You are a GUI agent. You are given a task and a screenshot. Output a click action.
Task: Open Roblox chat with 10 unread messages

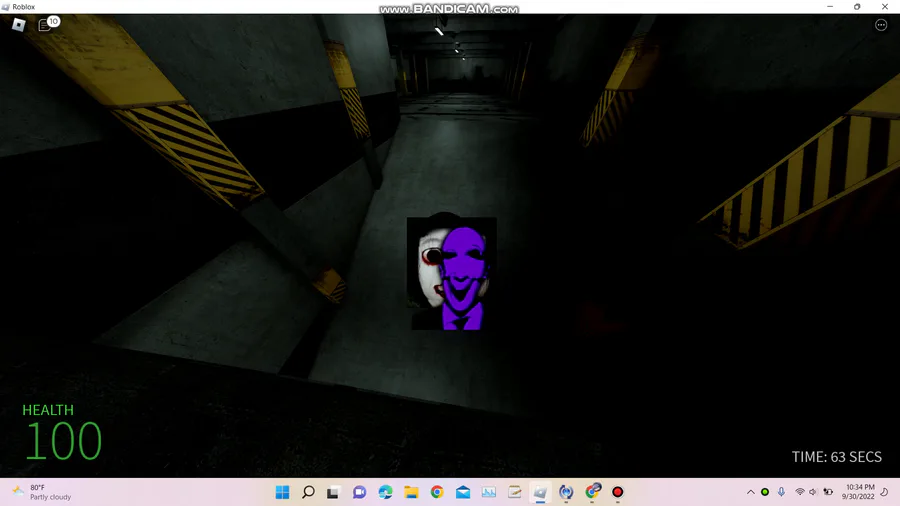48,24
